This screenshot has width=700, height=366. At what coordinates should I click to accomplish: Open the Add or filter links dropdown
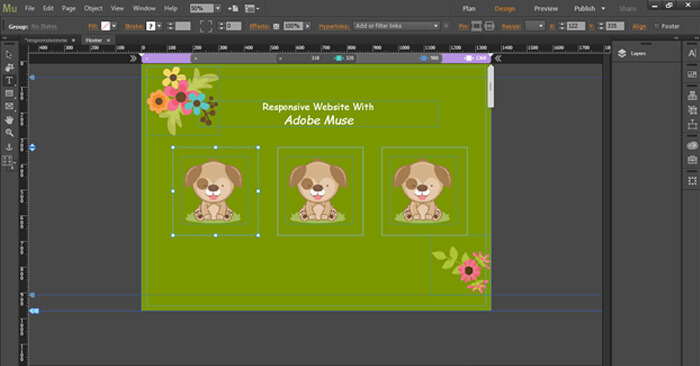tap(396, 26)
